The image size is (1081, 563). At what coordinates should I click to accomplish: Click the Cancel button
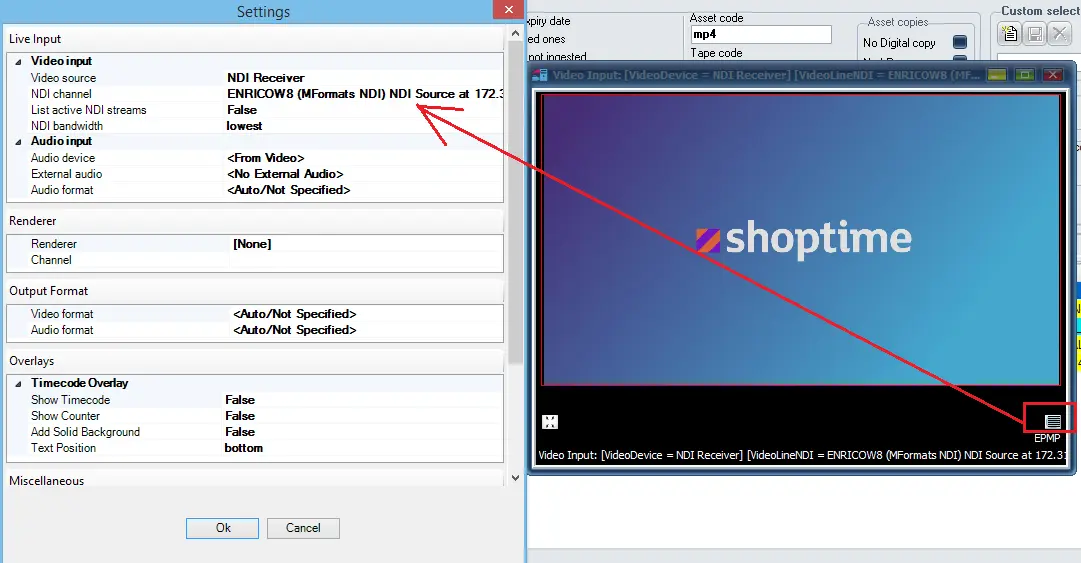point(303,528)
